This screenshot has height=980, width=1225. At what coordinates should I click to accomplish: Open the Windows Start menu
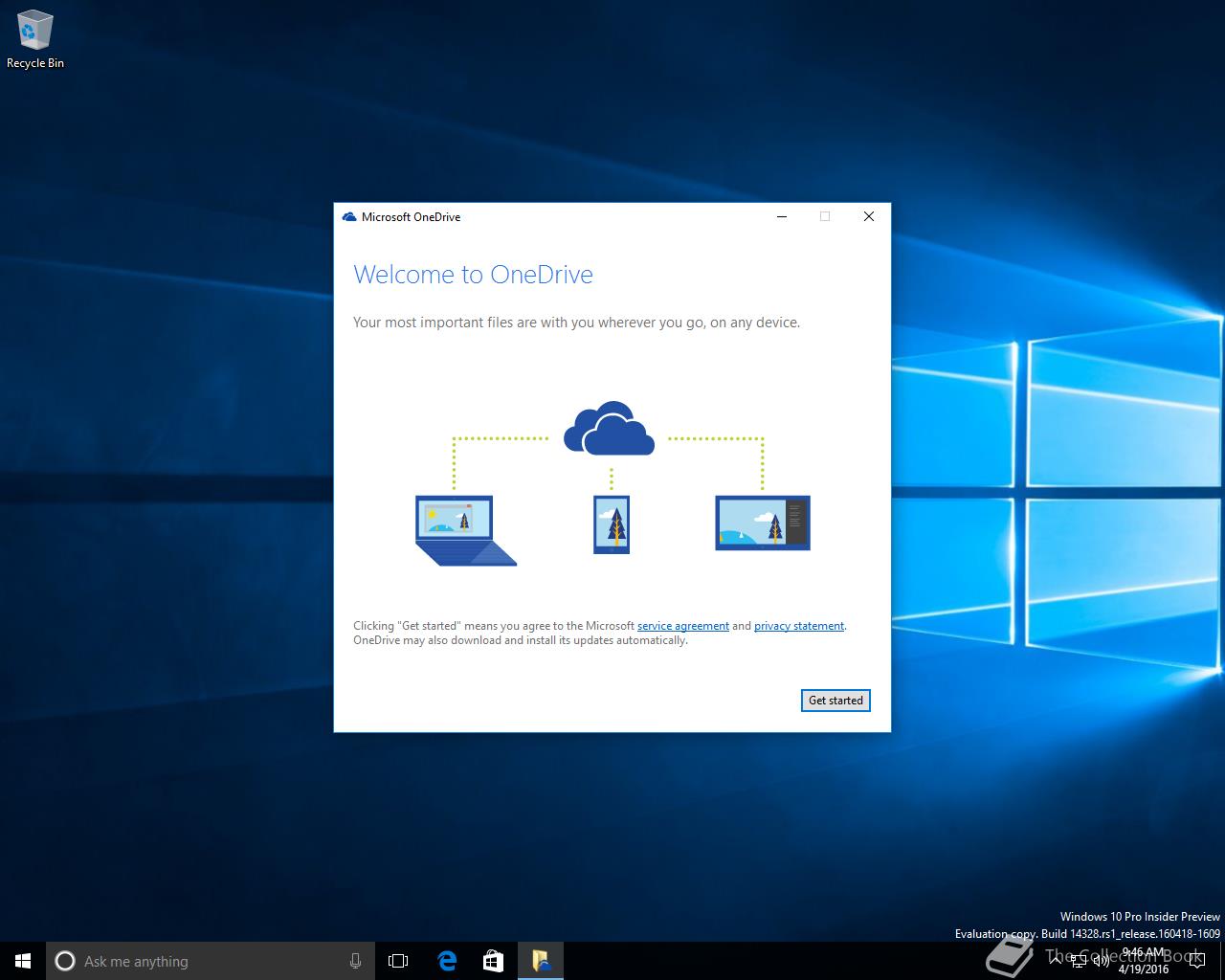point(23,961)
